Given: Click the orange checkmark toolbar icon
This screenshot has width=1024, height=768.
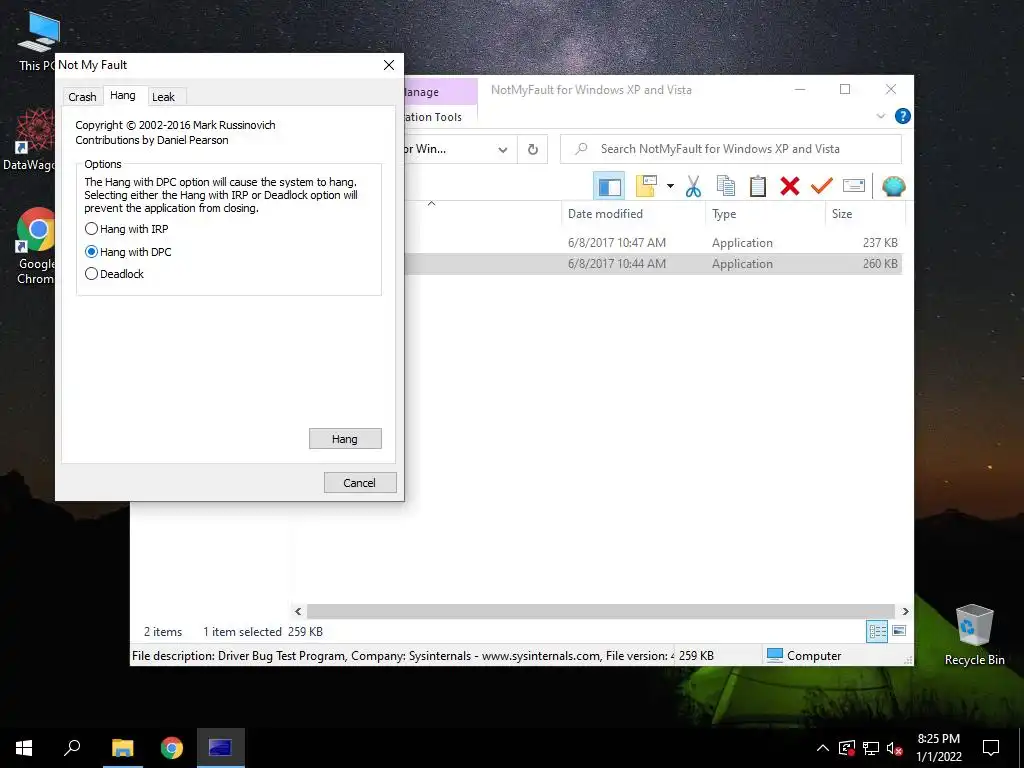Looking at the screenshot, I should [822, 186].
